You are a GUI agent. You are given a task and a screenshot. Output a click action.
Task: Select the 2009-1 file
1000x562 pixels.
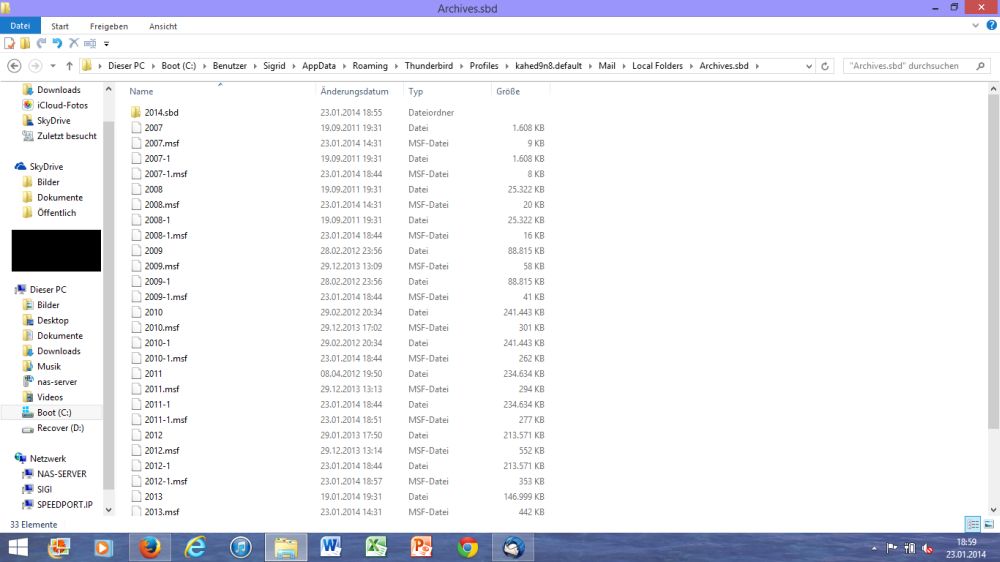[157, 281]
